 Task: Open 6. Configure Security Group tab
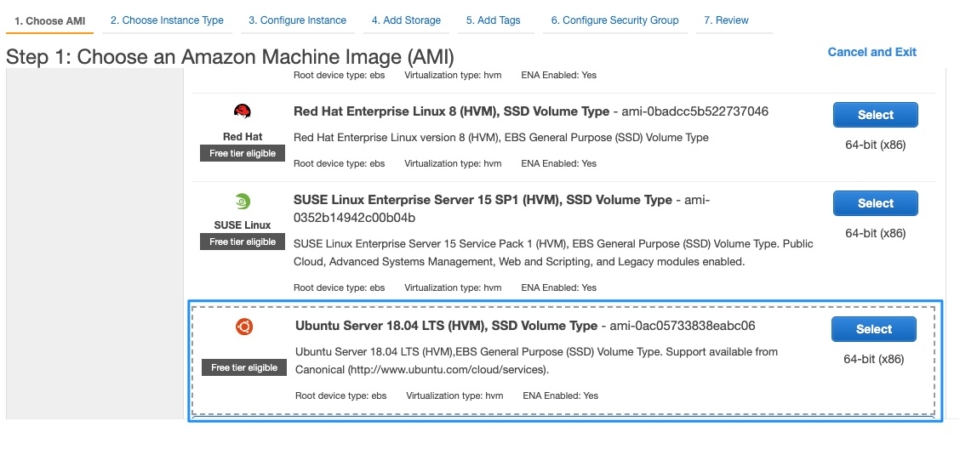615,20
